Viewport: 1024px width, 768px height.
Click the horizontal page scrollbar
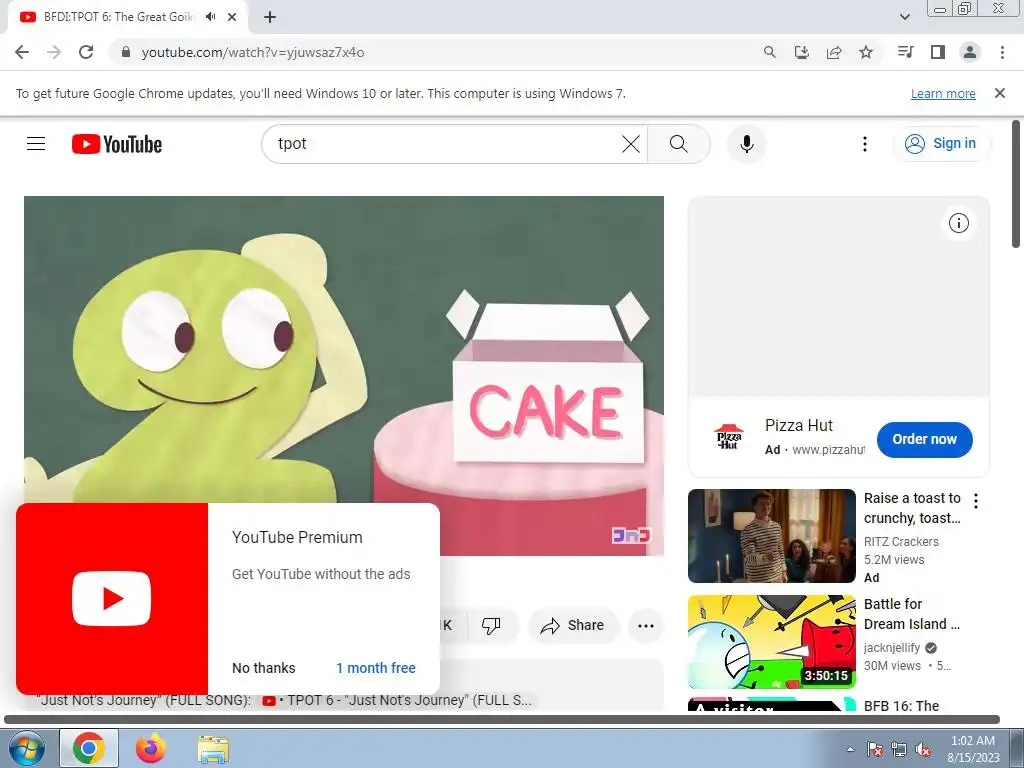pos(502,720)
